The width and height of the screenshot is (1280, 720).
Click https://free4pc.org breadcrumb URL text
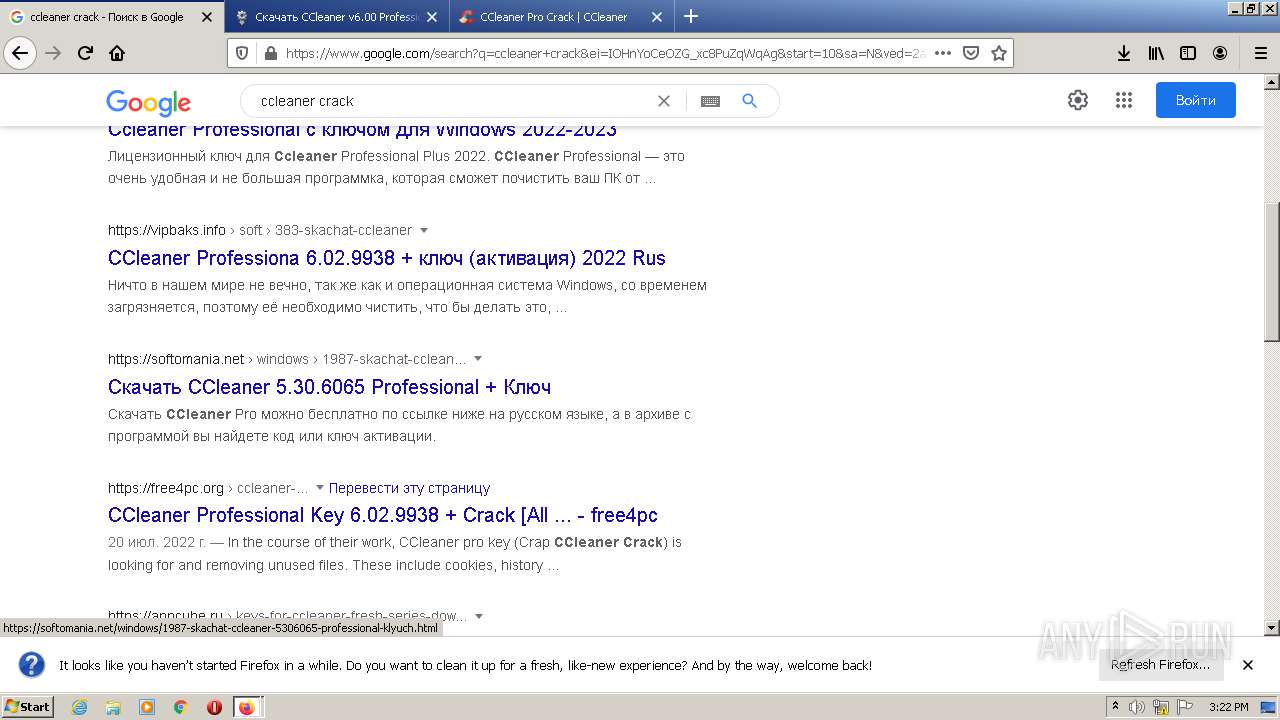click(x=166, y=488)
